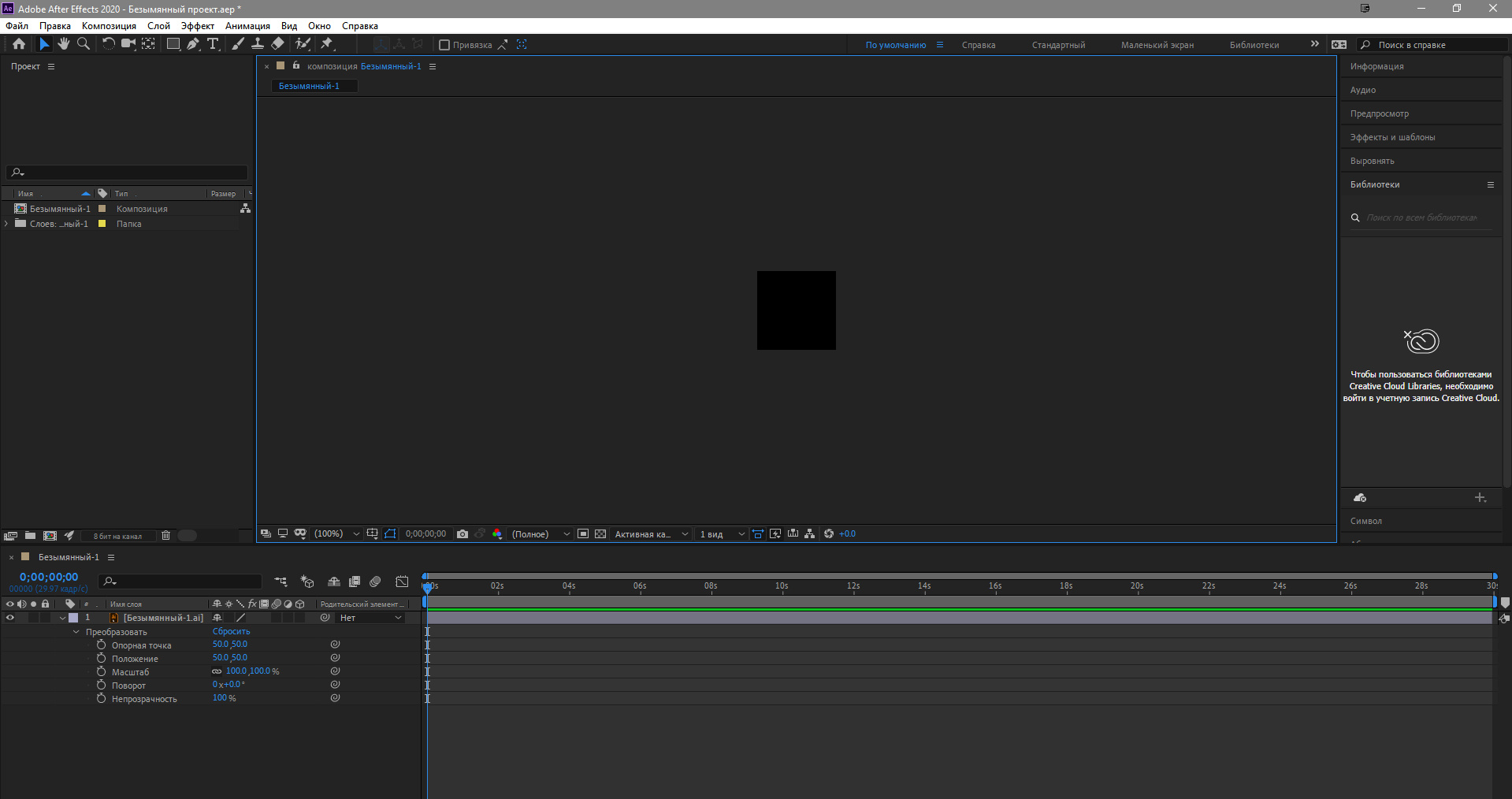Enable the Привязка snapping checkbox
The image size is (1512, 799).
(444, 45)
